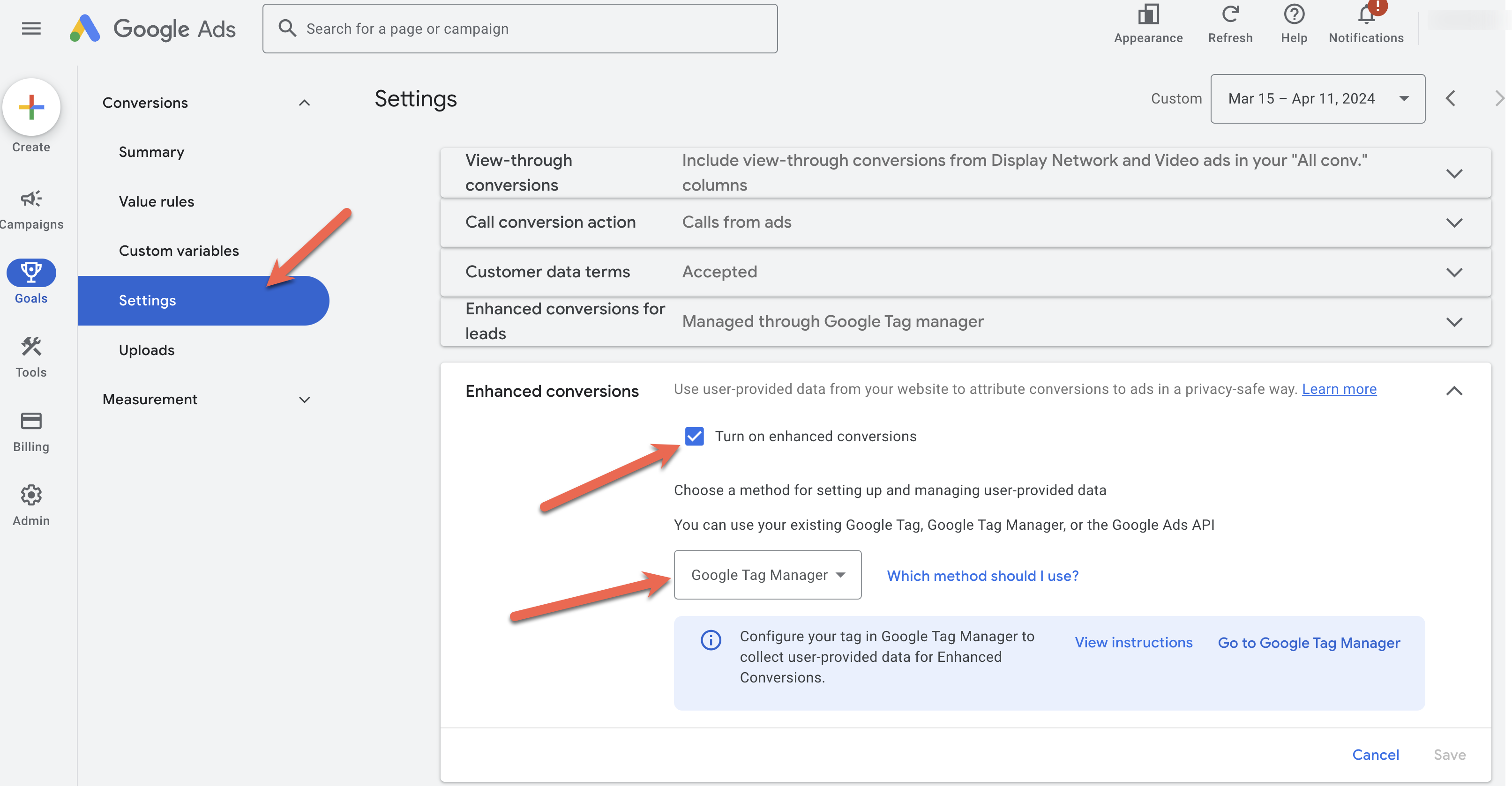The image size is (1512, 786).
Task: Open the Admin gear section
Action: point(31,505)
